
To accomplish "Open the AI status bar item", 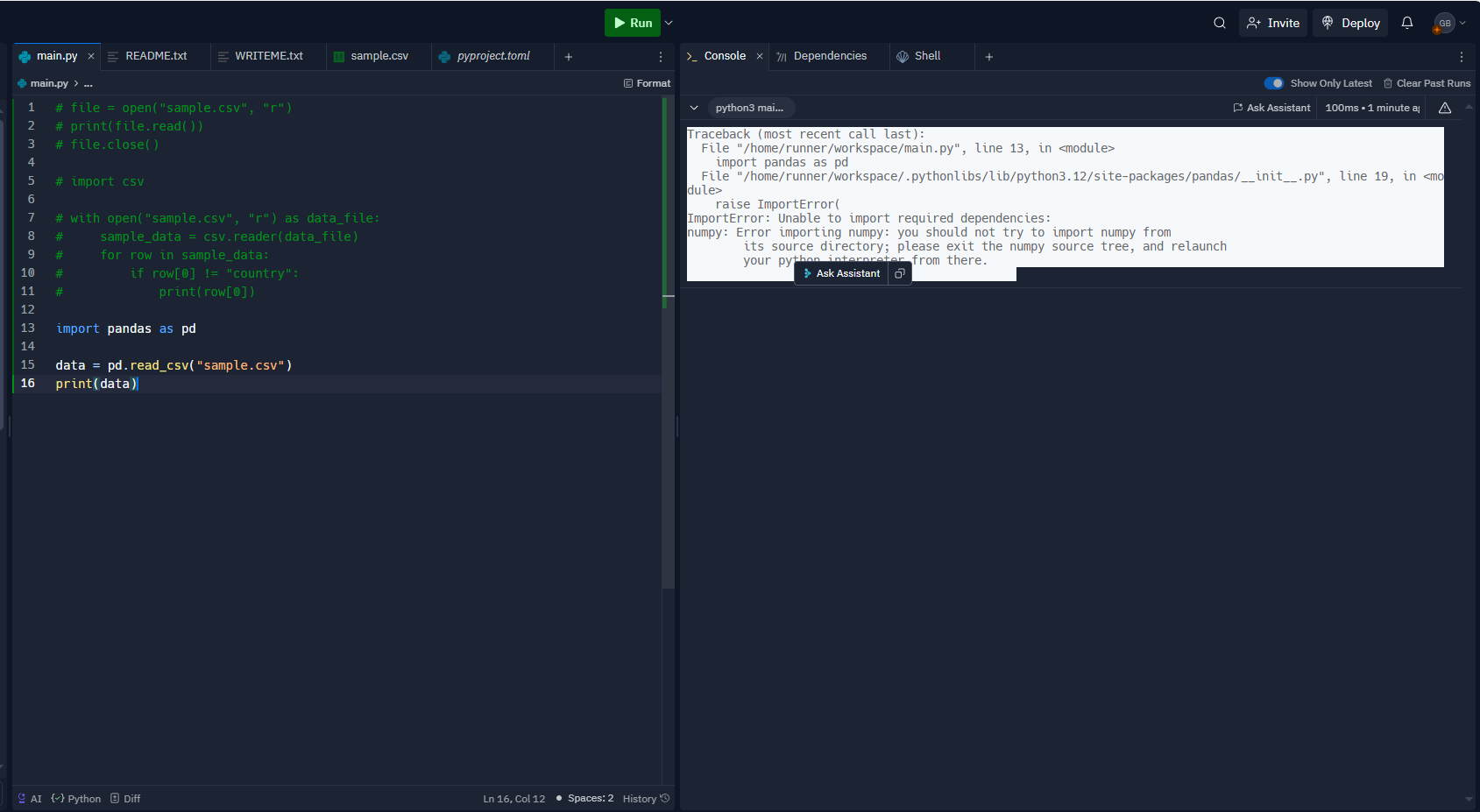I will tap(30, 799).
